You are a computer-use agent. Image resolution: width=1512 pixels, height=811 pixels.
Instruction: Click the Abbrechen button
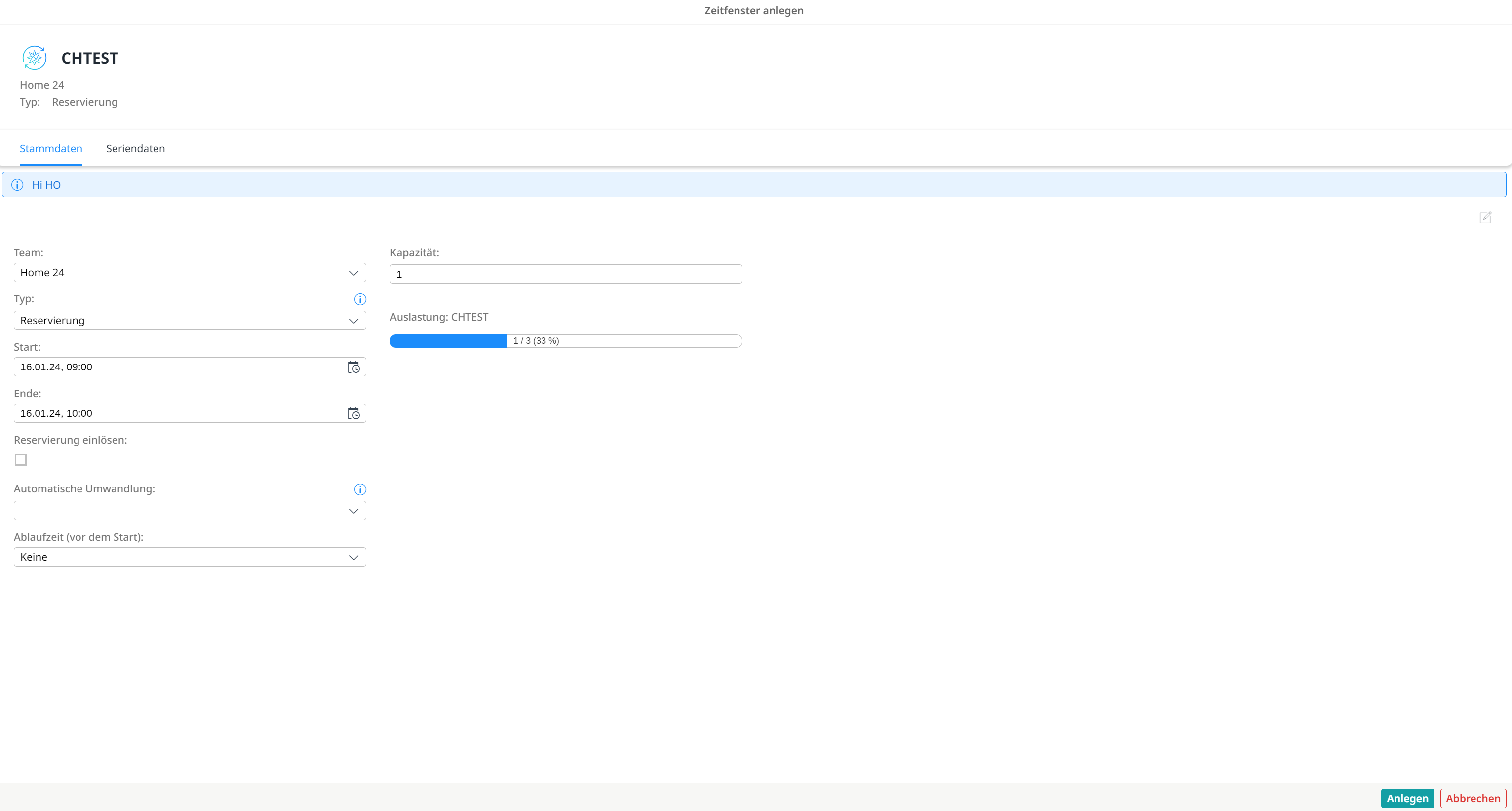pos(1472,798)
